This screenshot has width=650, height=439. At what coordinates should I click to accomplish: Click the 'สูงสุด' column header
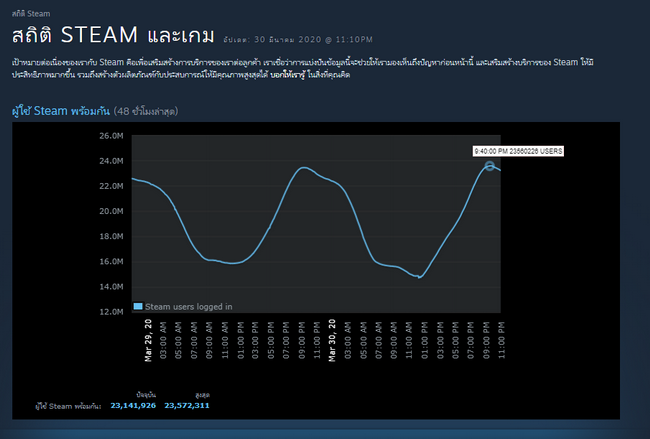[202, 395]
